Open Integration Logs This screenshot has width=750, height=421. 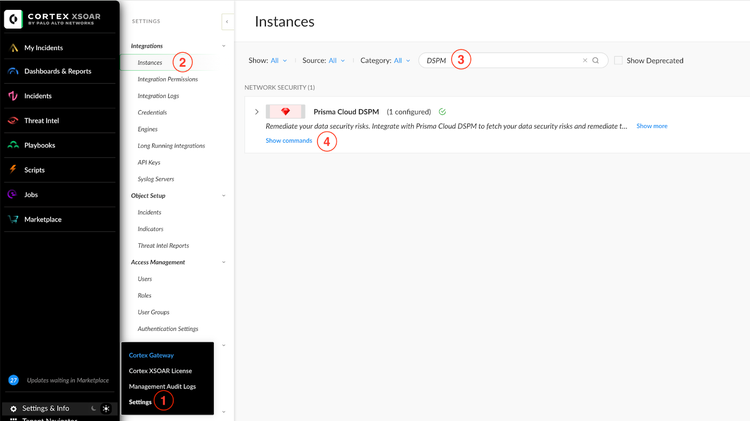(x=158, y=96)
